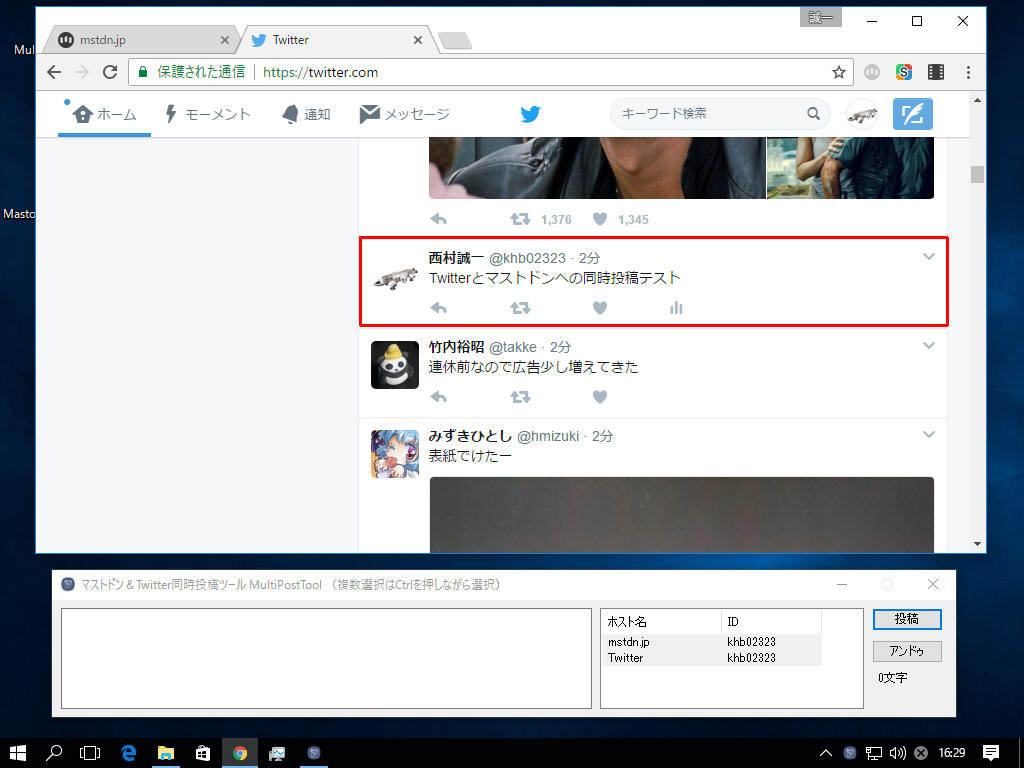Open the Chrome three-dot menu
The height and width of the screenshot is (768, 1024).
pyautogui.click(x=968, y=72)
